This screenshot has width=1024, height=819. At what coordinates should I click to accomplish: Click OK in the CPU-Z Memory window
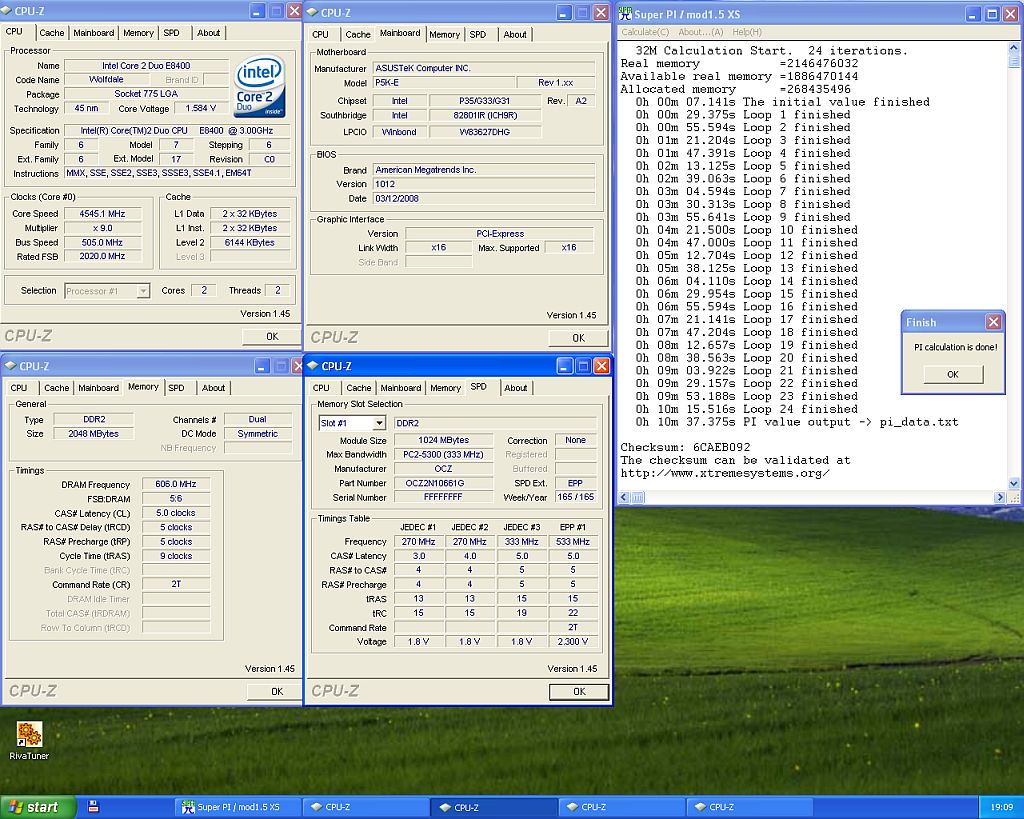(277, 691)
